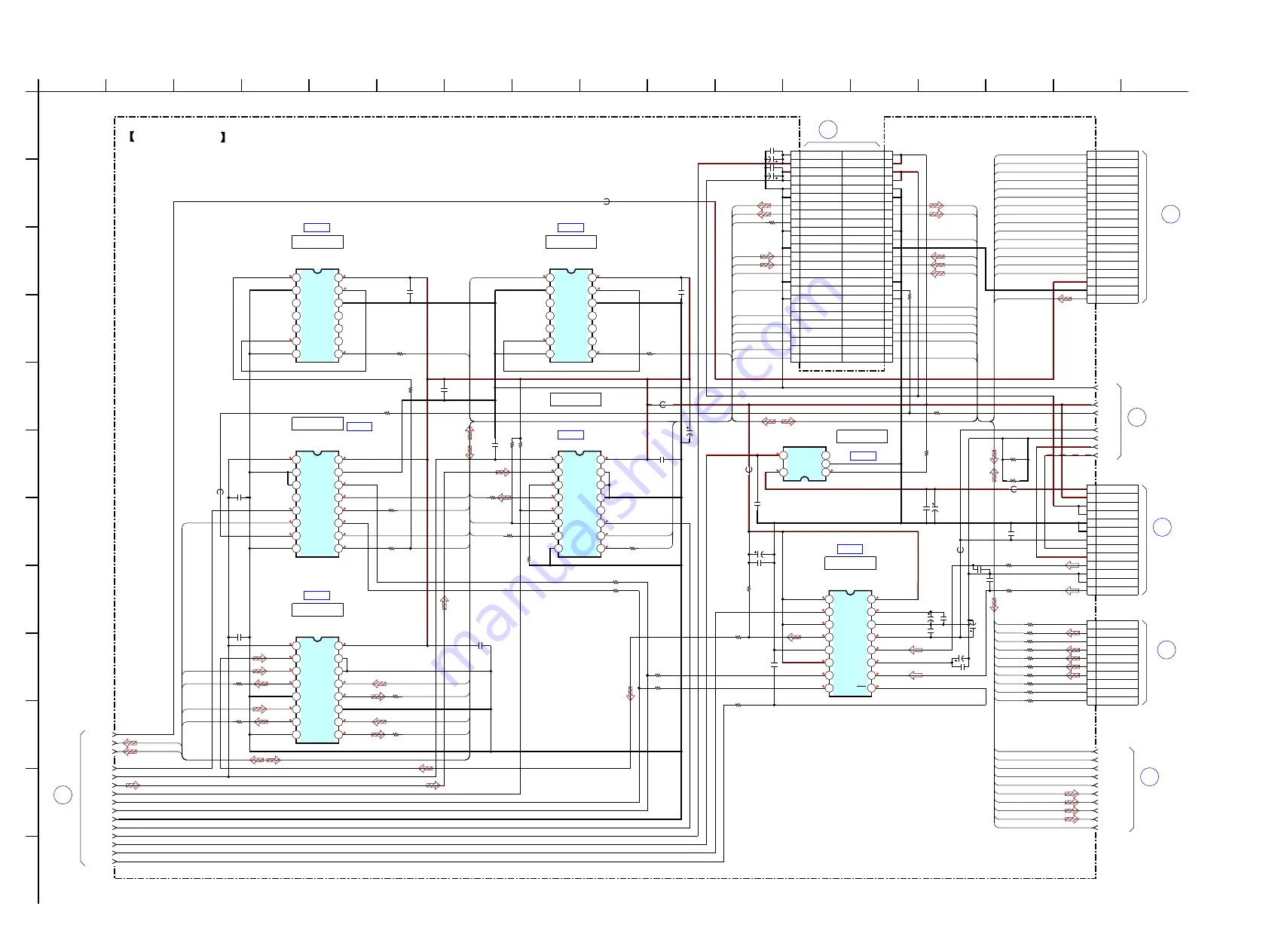Select the fourteen-pin IC nearest the bracketed title
The height and width of the screenshot is (952, 1266).
click(317, 315)
